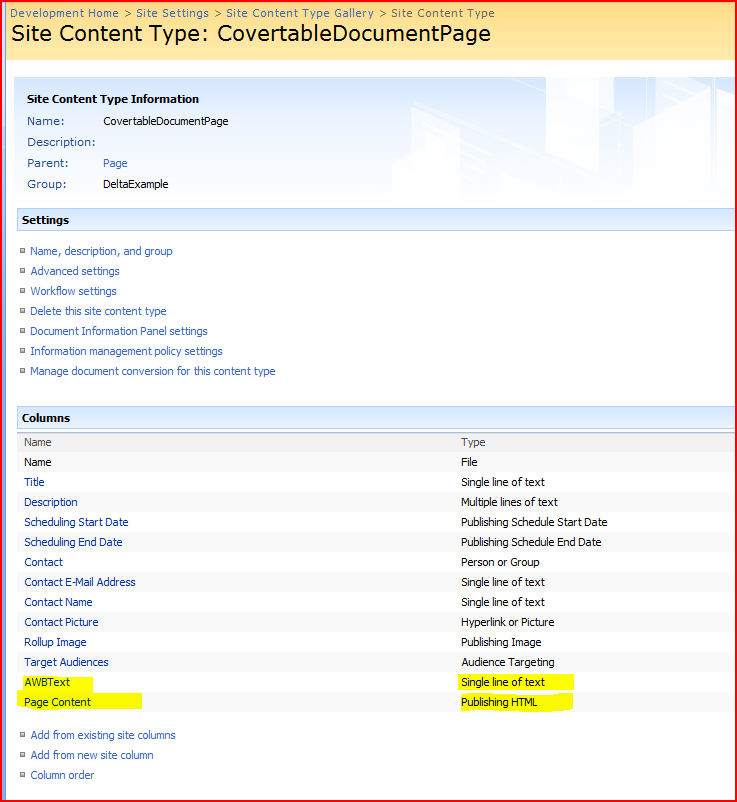Open Name, description, and group settings

[101, 251]
